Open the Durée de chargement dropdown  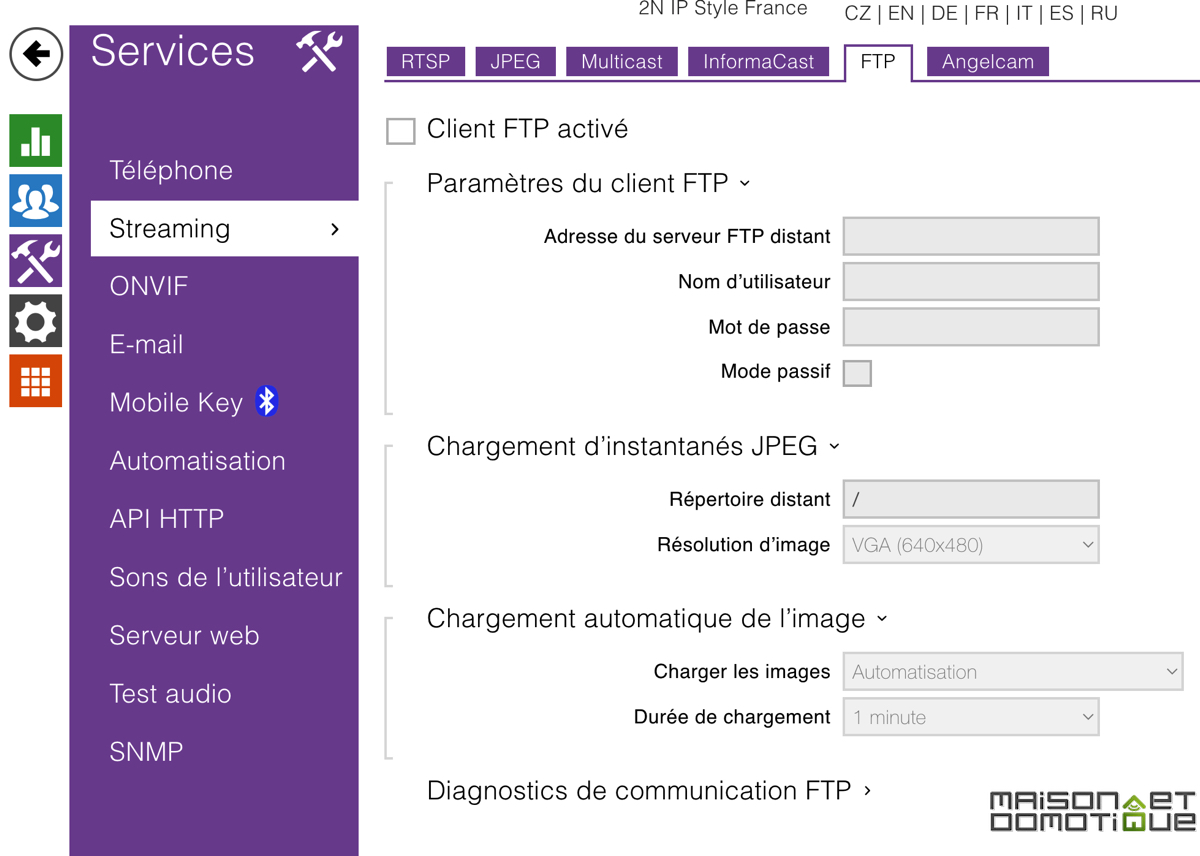click(x=971, y=717)
